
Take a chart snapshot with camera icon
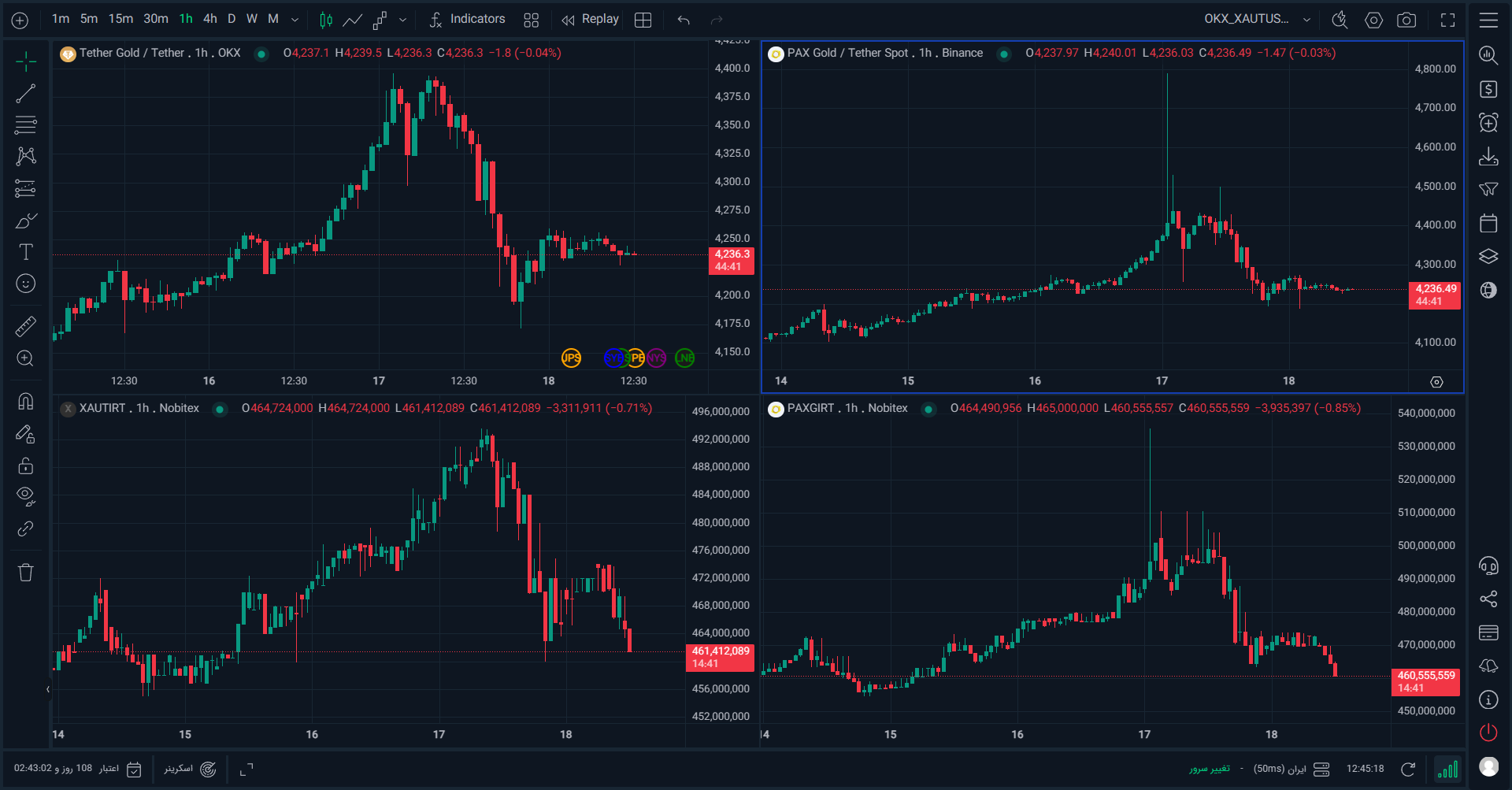1406,20
